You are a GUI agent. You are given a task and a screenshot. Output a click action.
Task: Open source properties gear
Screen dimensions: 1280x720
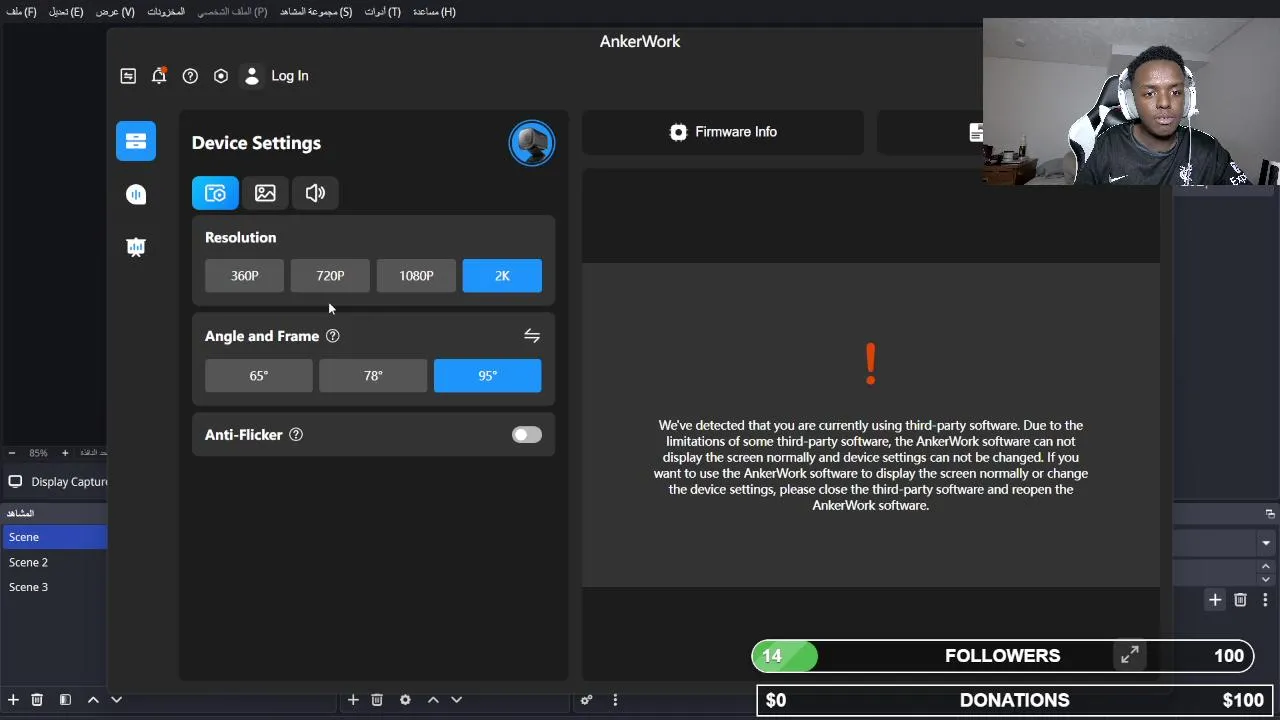tap(405, 700)
